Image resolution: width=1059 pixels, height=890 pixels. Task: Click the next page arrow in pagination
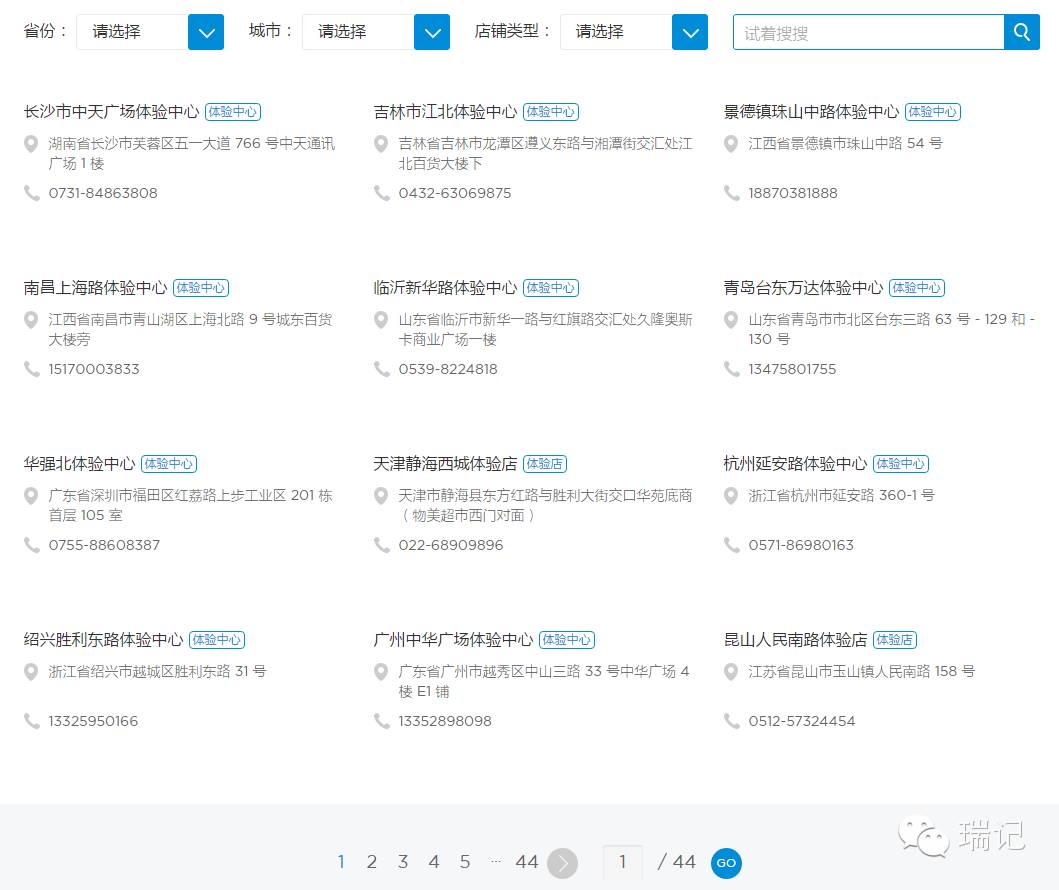tap(561, 862)
